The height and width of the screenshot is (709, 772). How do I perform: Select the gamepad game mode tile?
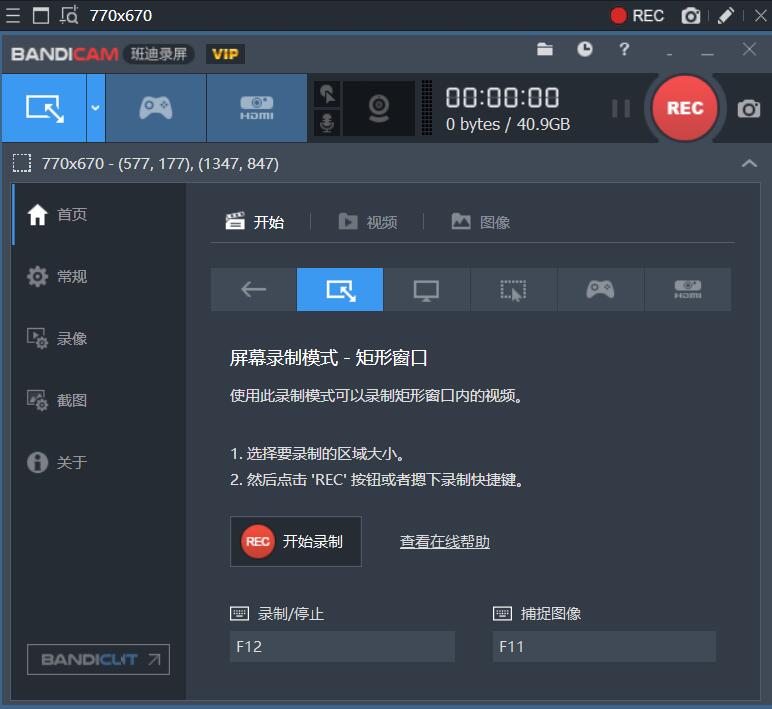coord(600,290)
